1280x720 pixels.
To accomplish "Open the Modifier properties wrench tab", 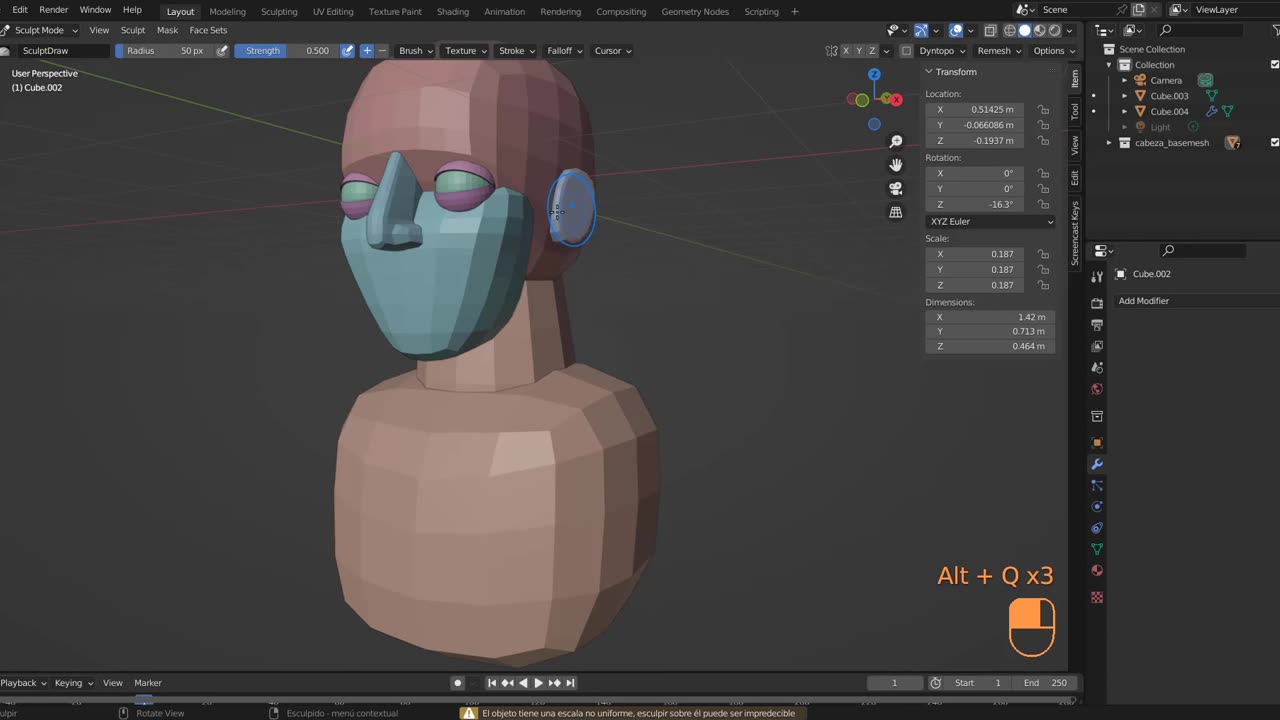I will [x=1097, y=464].
